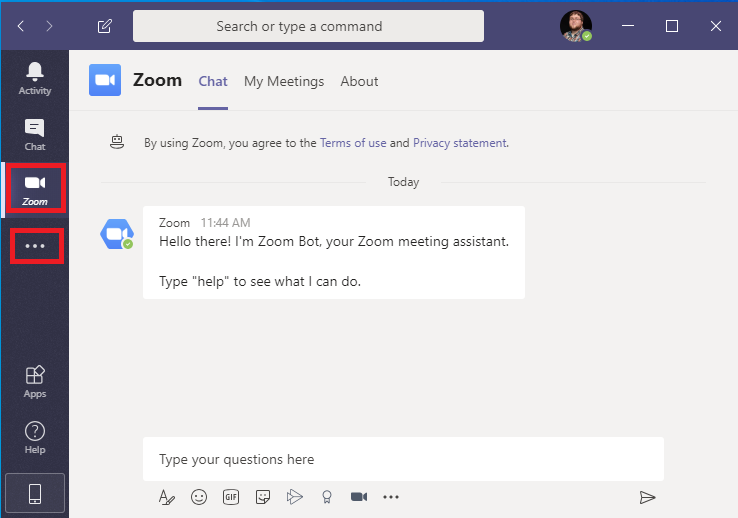The image size is (738, 518).
Task: Switch to the My Meetings tab
Action: coord(284,81)
